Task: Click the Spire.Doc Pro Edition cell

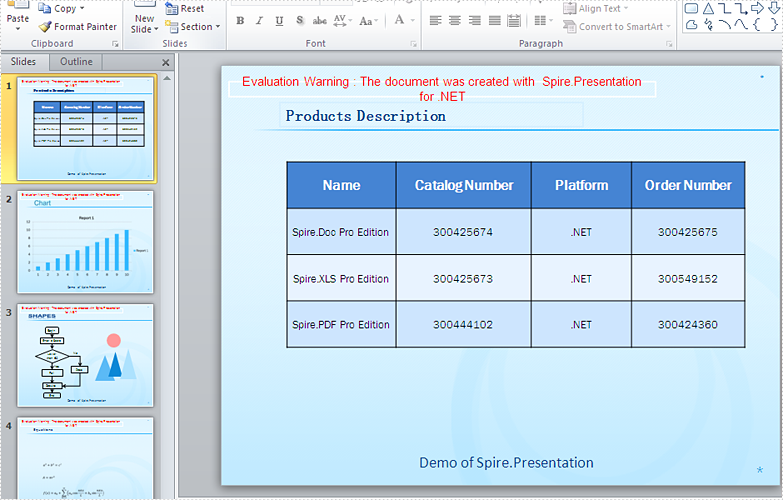Action: 342,232
